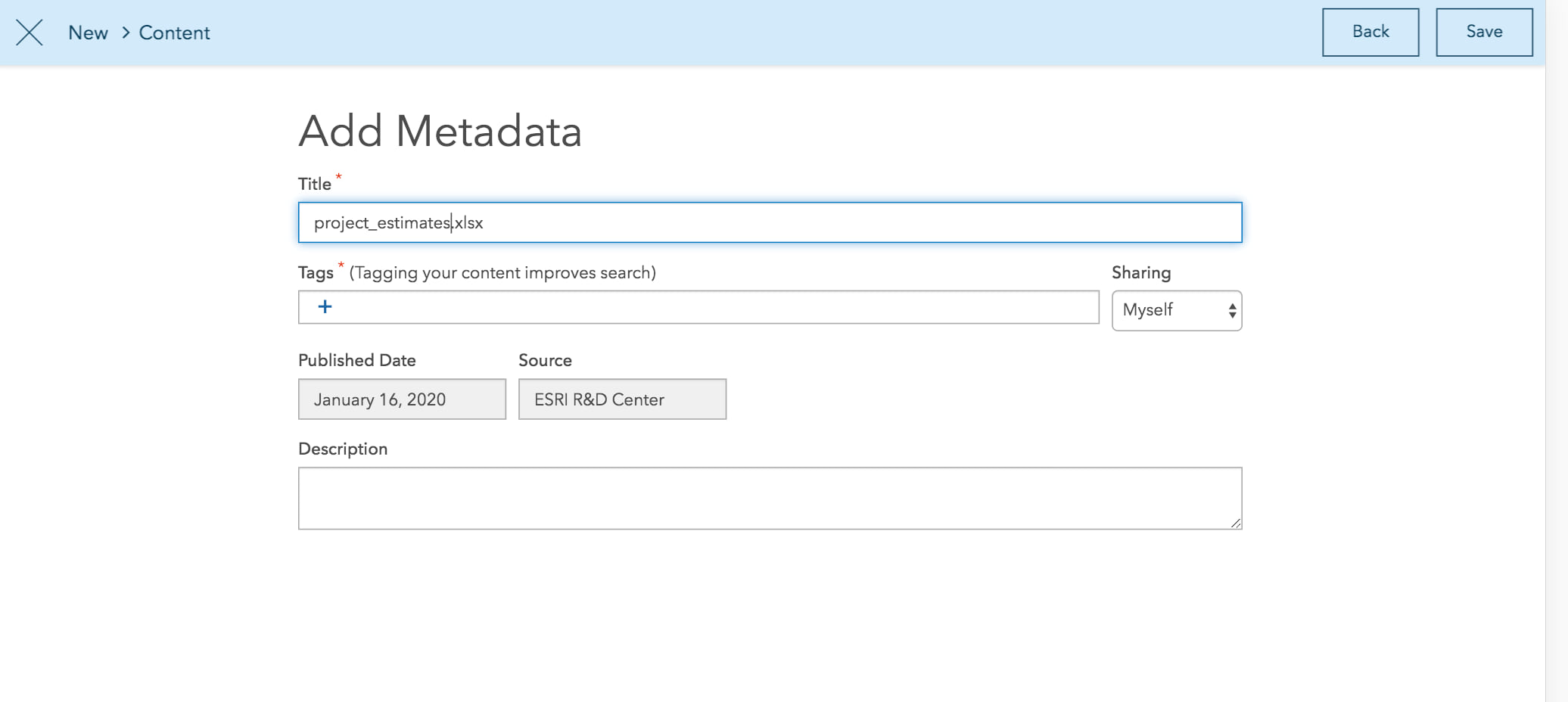Screen dimensions: 1568x702
Task: Click the Title label
Action: [x=315, y=184]
